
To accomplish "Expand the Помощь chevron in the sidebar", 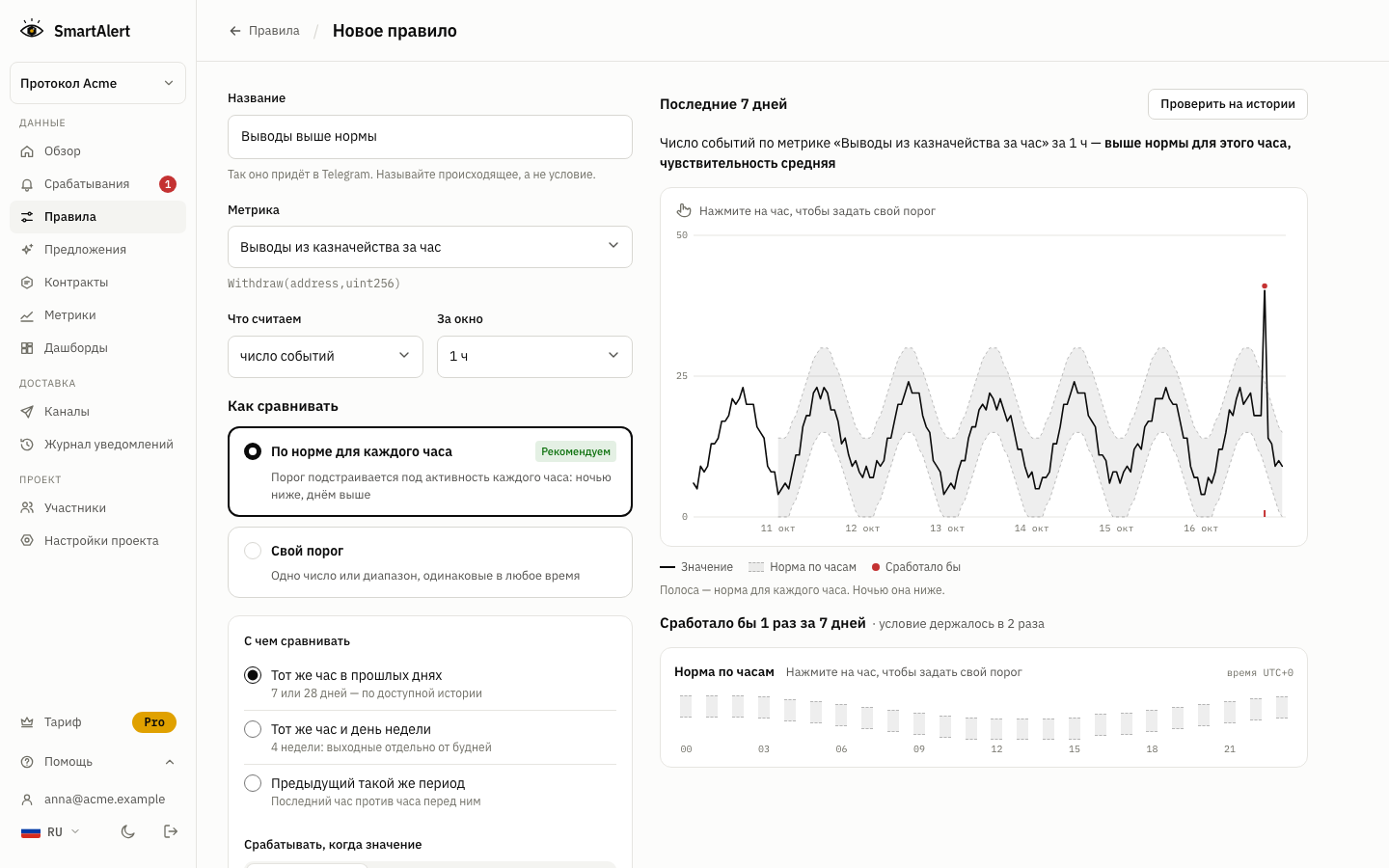I will pos(170,762).
